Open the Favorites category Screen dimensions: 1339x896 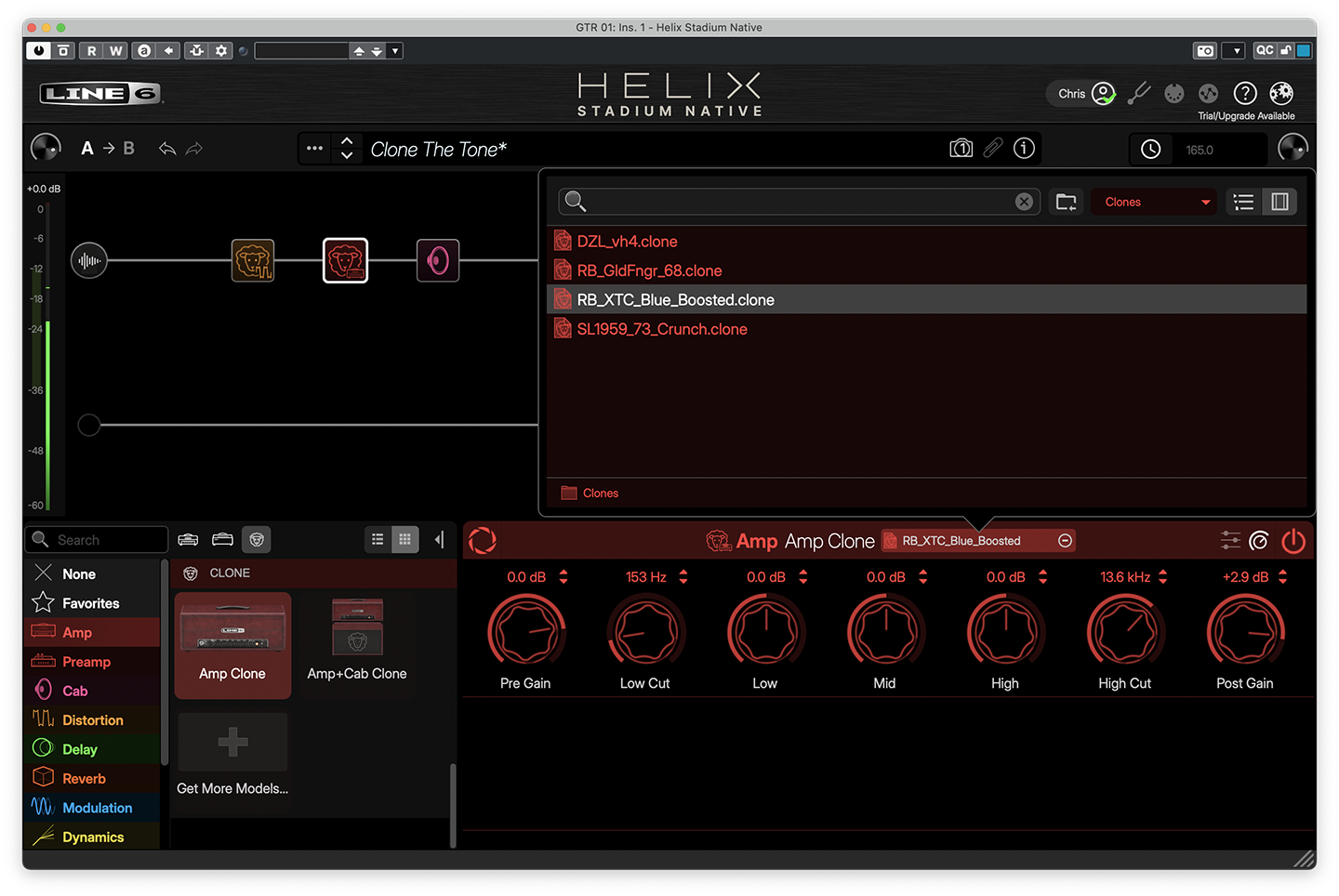coord(92,603)
